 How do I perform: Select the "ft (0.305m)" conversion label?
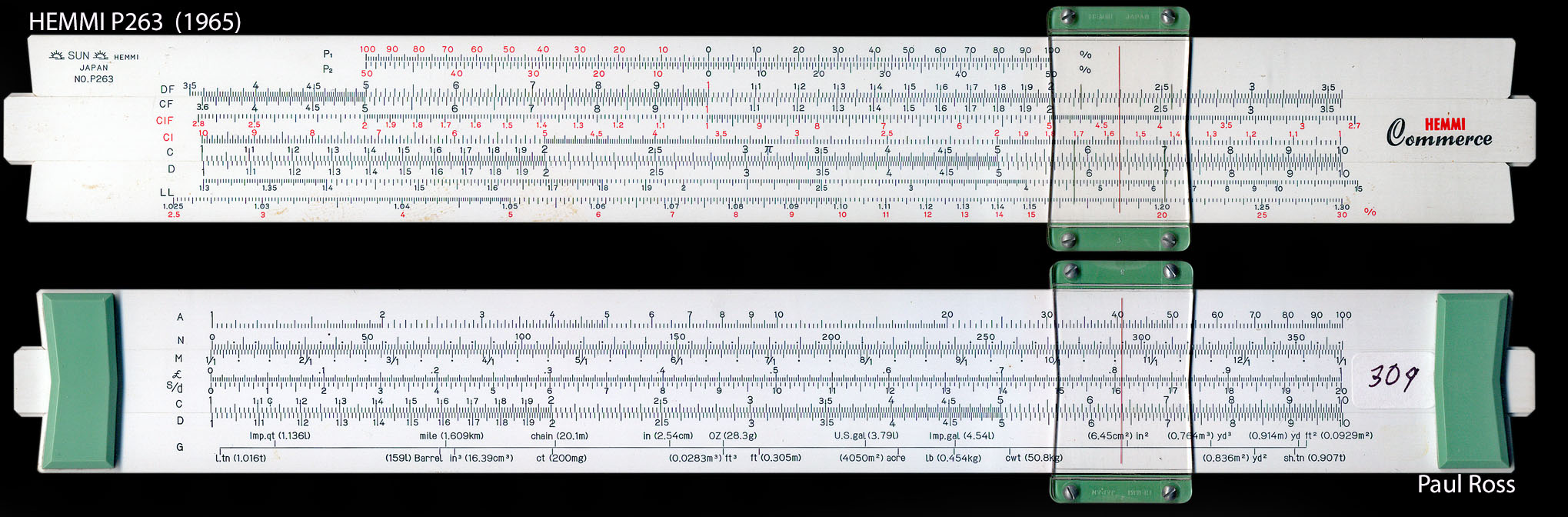coord(776,459)
